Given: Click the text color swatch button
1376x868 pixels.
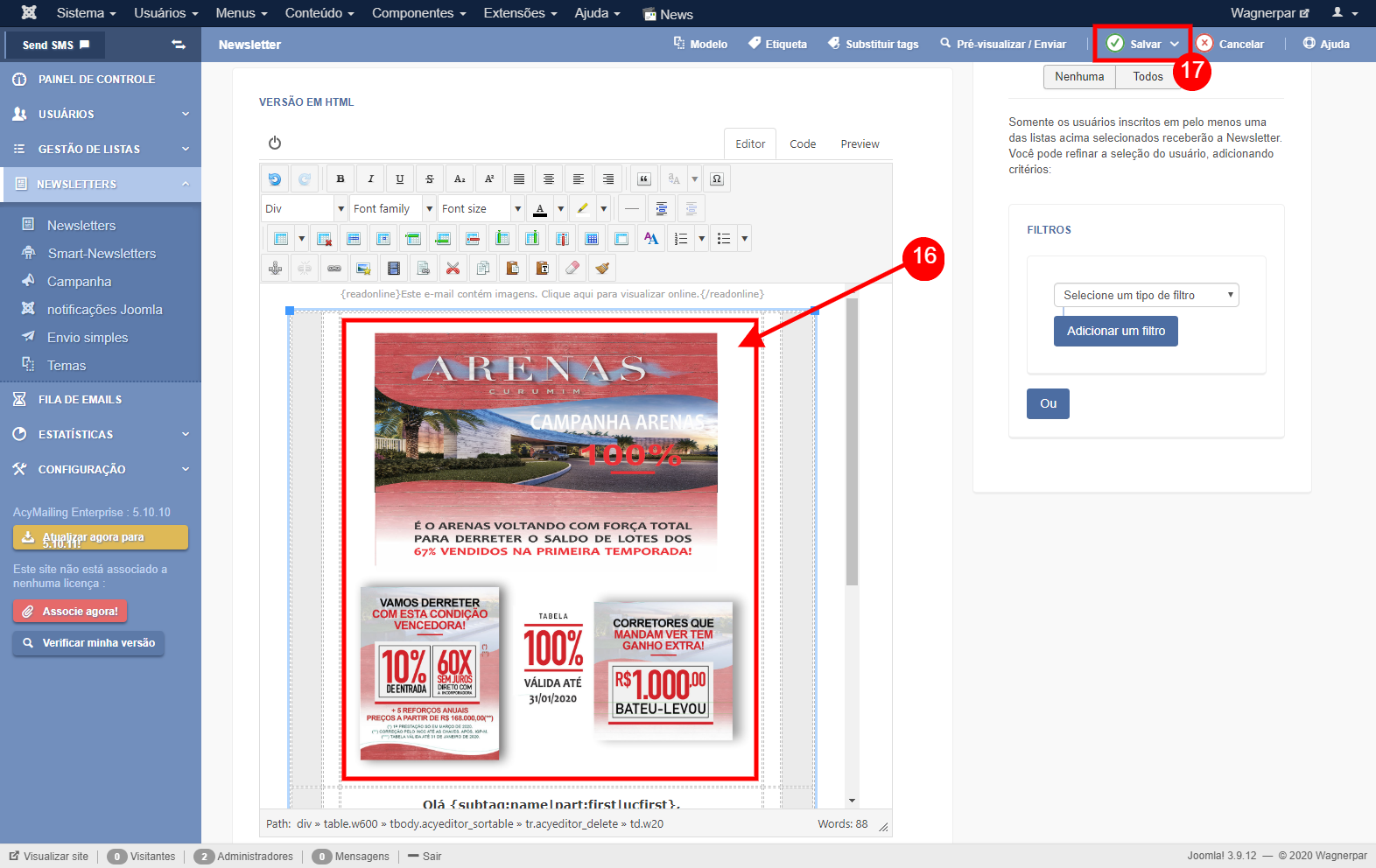Looking at the screenshot, I should pos(540,209).
